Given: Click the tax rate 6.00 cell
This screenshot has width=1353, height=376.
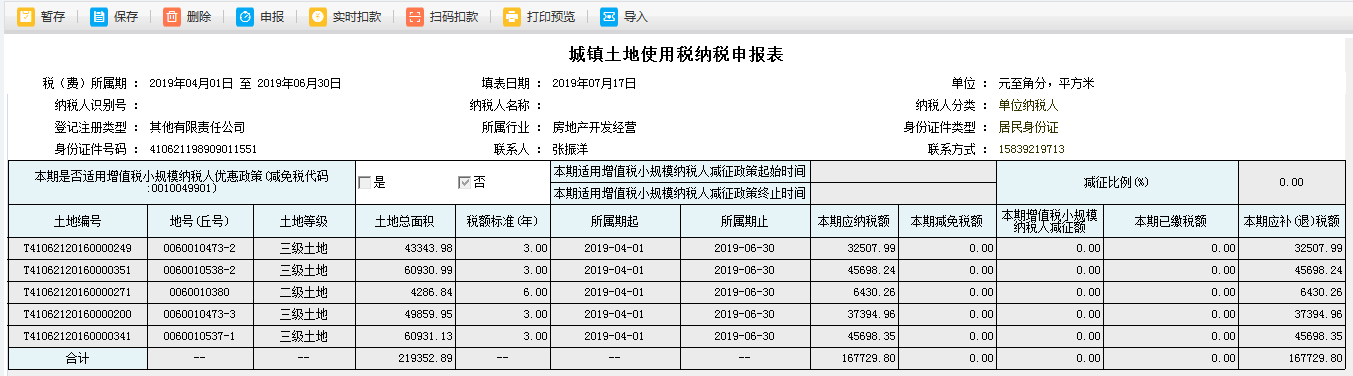Looking at the screenshot, I should point(503,292).
